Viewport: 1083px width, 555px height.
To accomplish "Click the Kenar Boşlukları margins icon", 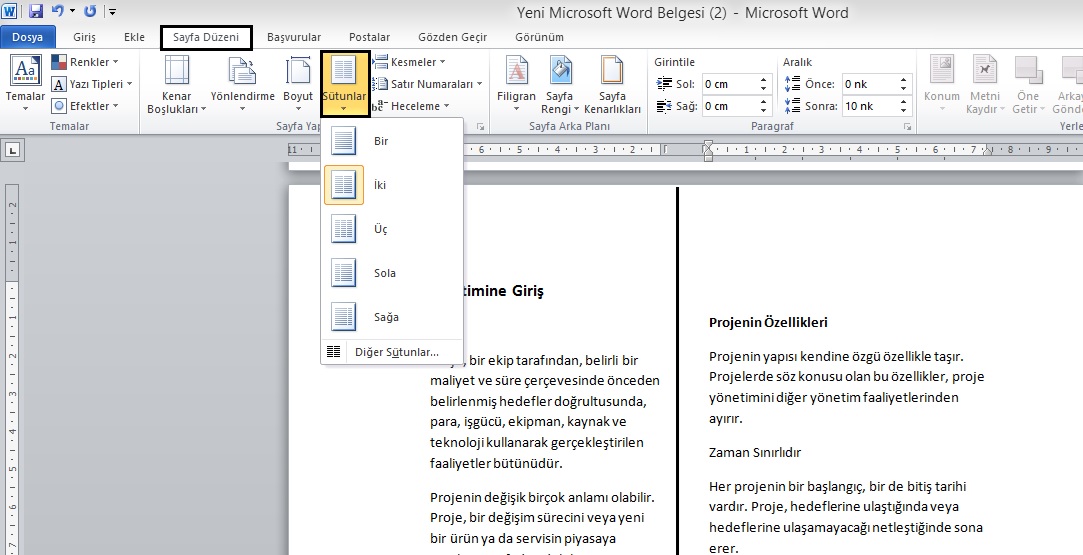I will coord(177,70).
